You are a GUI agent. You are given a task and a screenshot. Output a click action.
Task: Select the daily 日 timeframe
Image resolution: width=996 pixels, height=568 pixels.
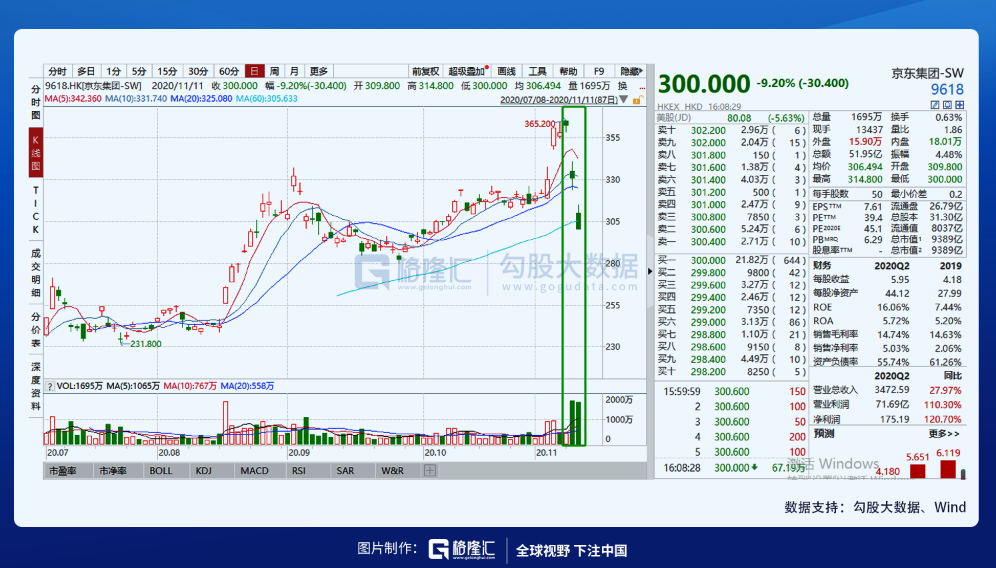255,71
